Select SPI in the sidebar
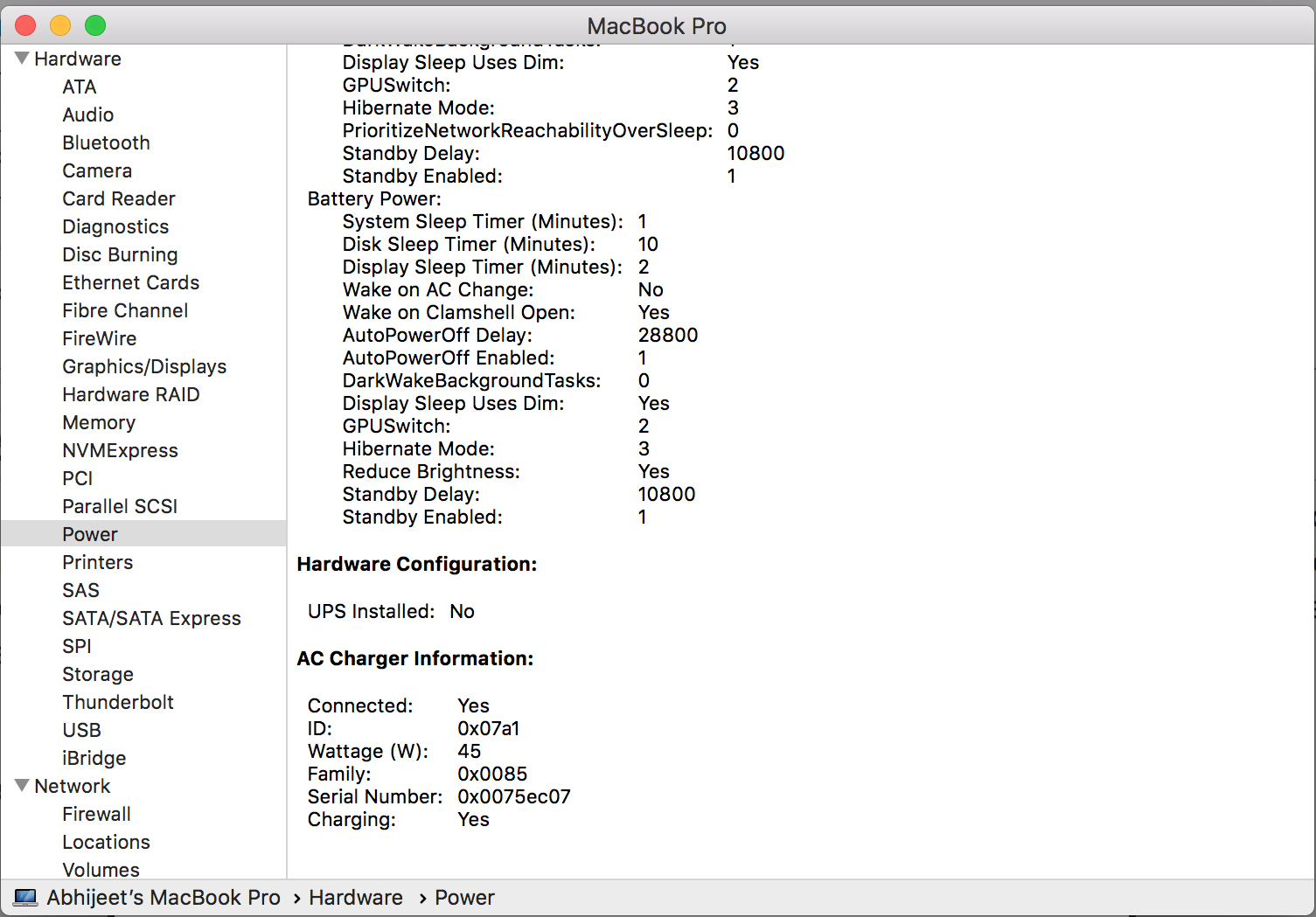 pos(77,646)
